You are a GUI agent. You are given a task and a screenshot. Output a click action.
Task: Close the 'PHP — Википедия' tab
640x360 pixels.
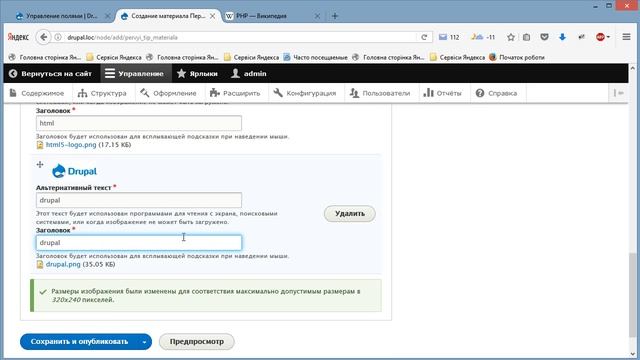click(x=317, y=16)
